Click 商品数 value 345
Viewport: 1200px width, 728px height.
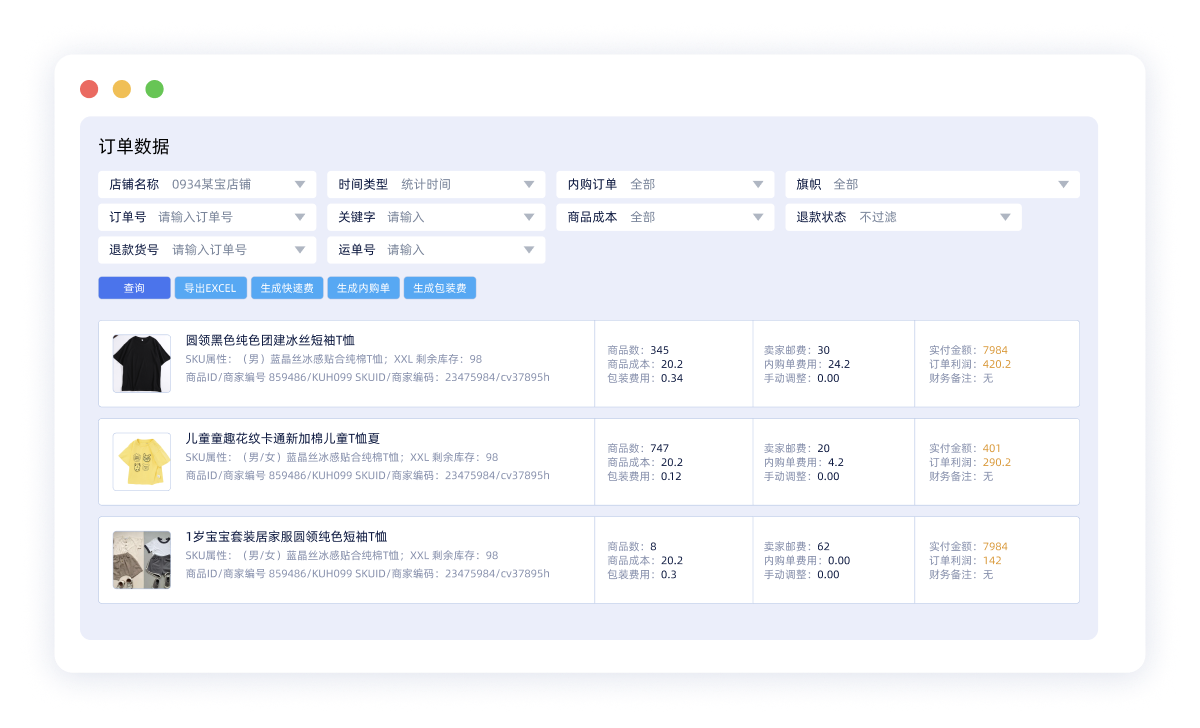coord(660,350)
